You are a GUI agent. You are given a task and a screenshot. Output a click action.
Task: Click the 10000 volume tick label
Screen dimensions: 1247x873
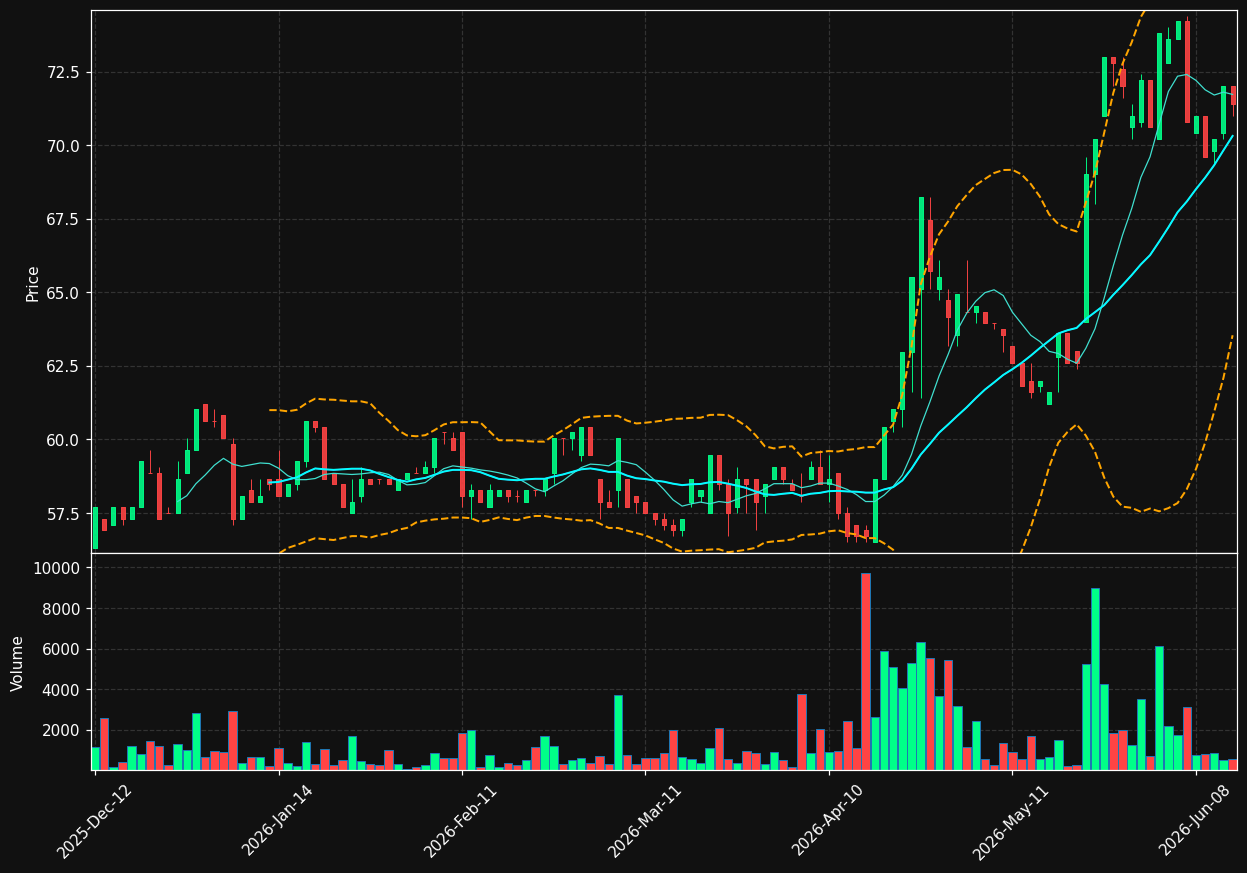[x=56, y=569]
